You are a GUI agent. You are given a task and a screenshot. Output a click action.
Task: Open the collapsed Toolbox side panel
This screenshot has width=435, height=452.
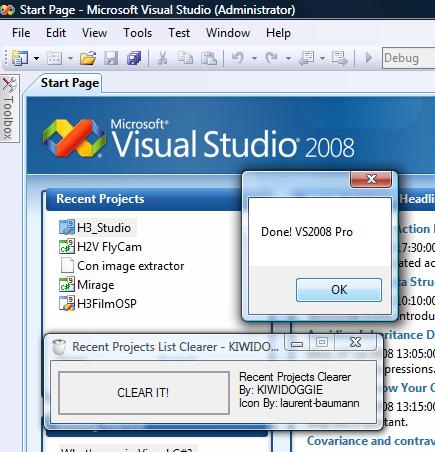click(x=9, y=109)
